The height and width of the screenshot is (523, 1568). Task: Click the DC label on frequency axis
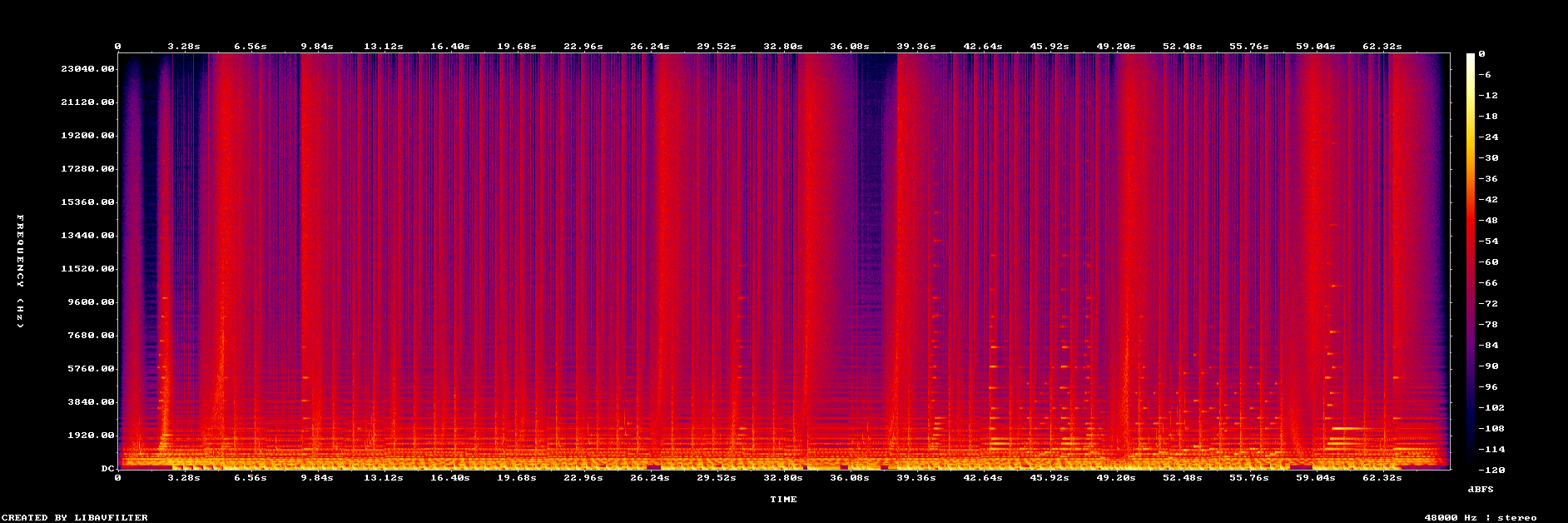click(107, 469)
